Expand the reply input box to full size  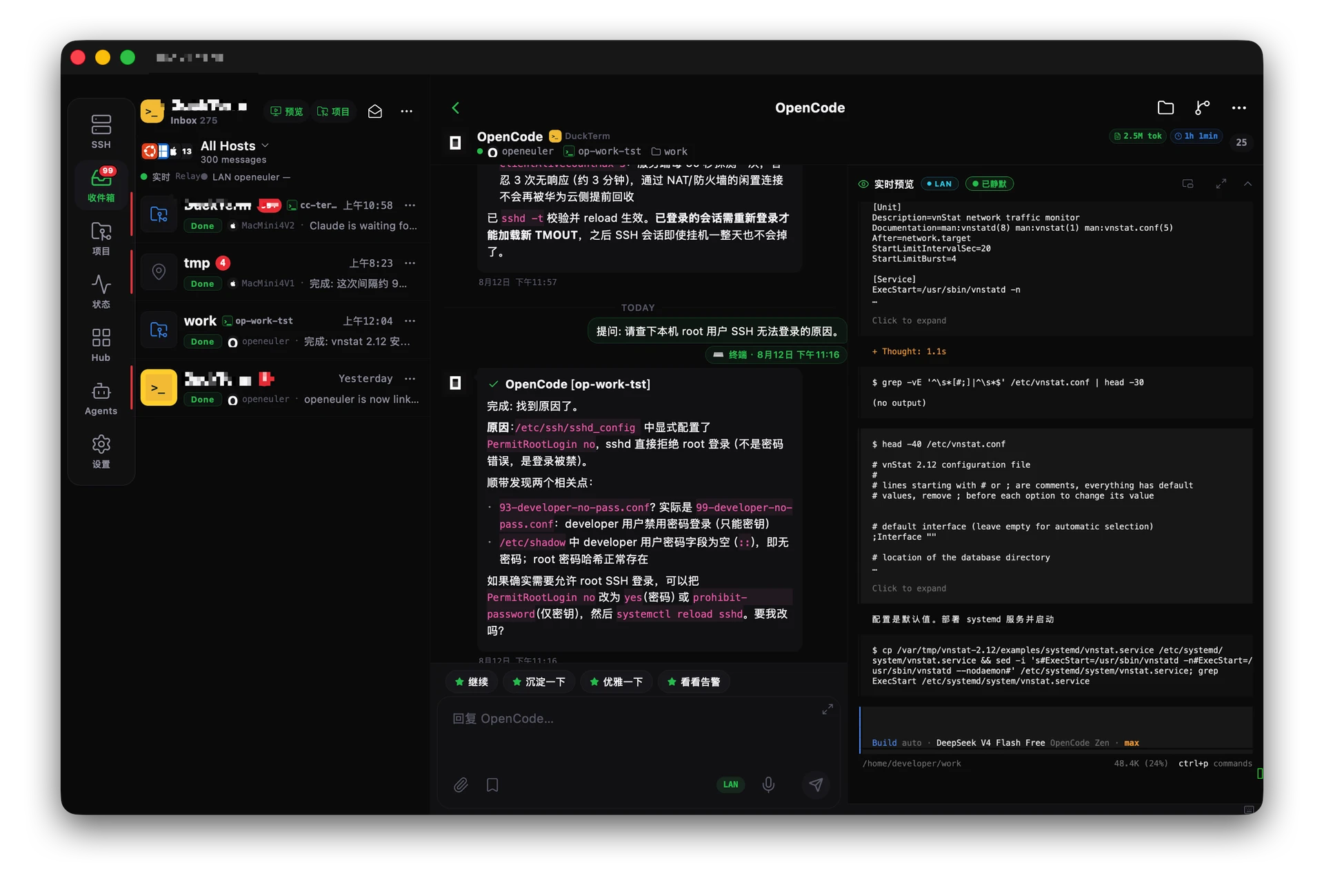point(827,709)
